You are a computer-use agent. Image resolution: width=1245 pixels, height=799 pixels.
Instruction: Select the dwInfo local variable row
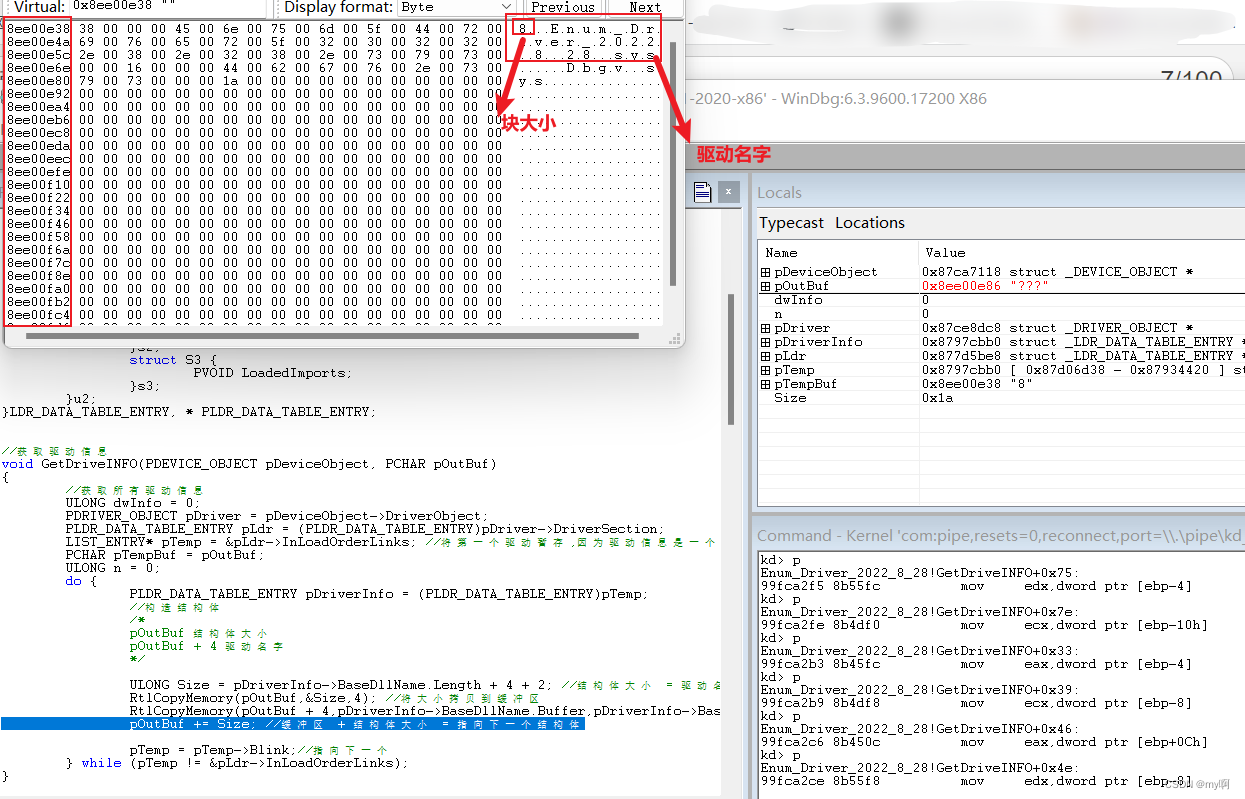(1001, 300)
